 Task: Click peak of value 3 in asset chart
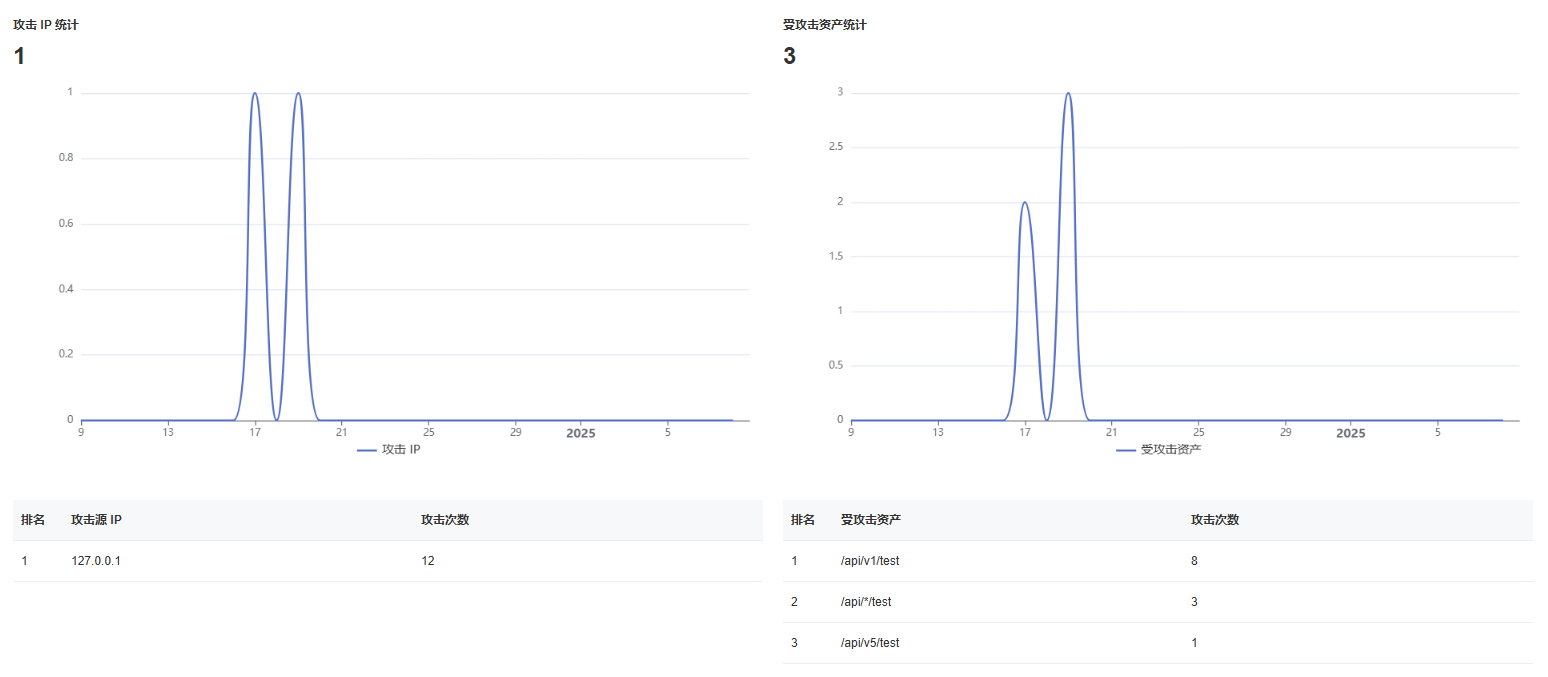[x=1068, y=94]
